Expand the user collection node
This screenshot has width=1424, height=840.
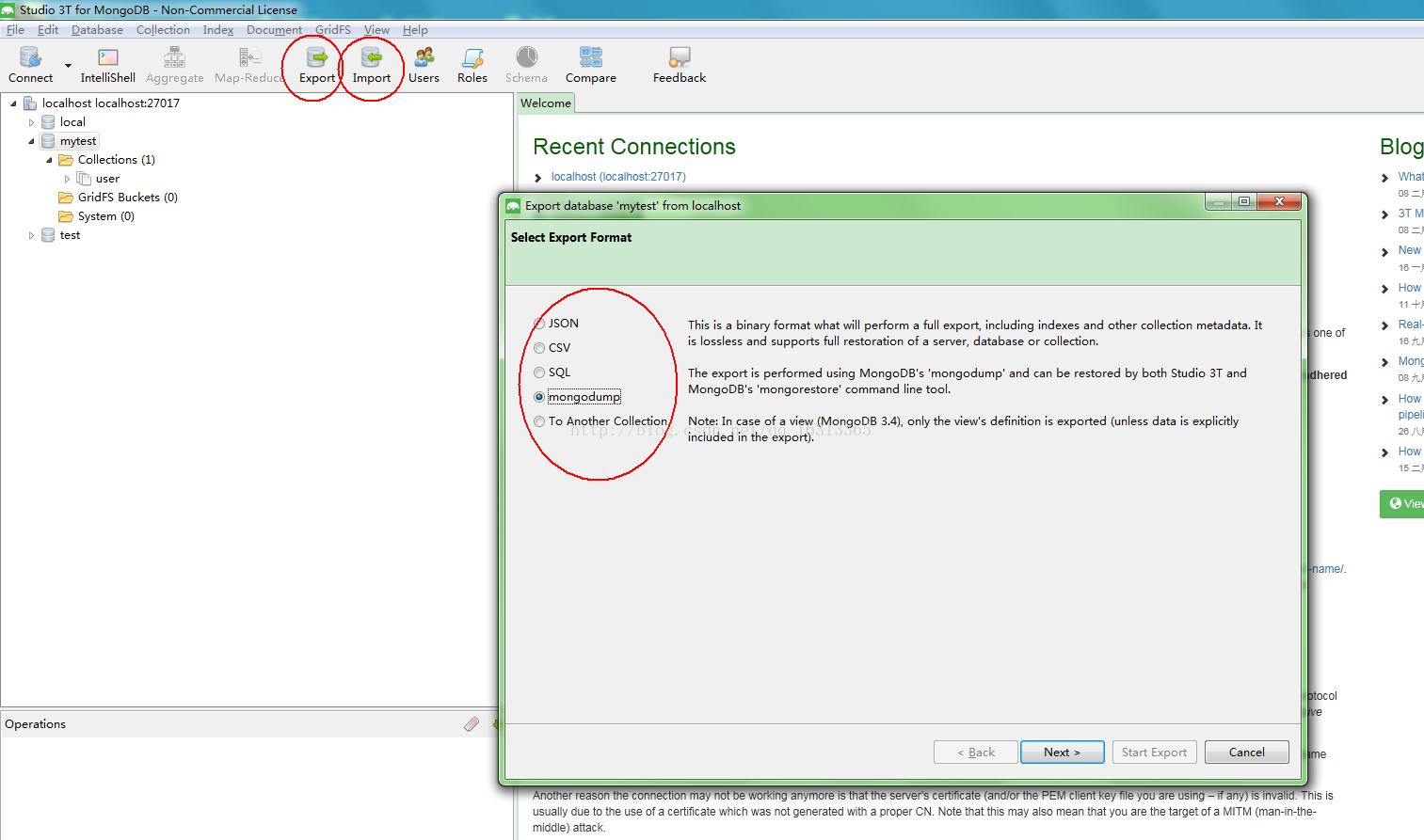click(x=67, y=179)
